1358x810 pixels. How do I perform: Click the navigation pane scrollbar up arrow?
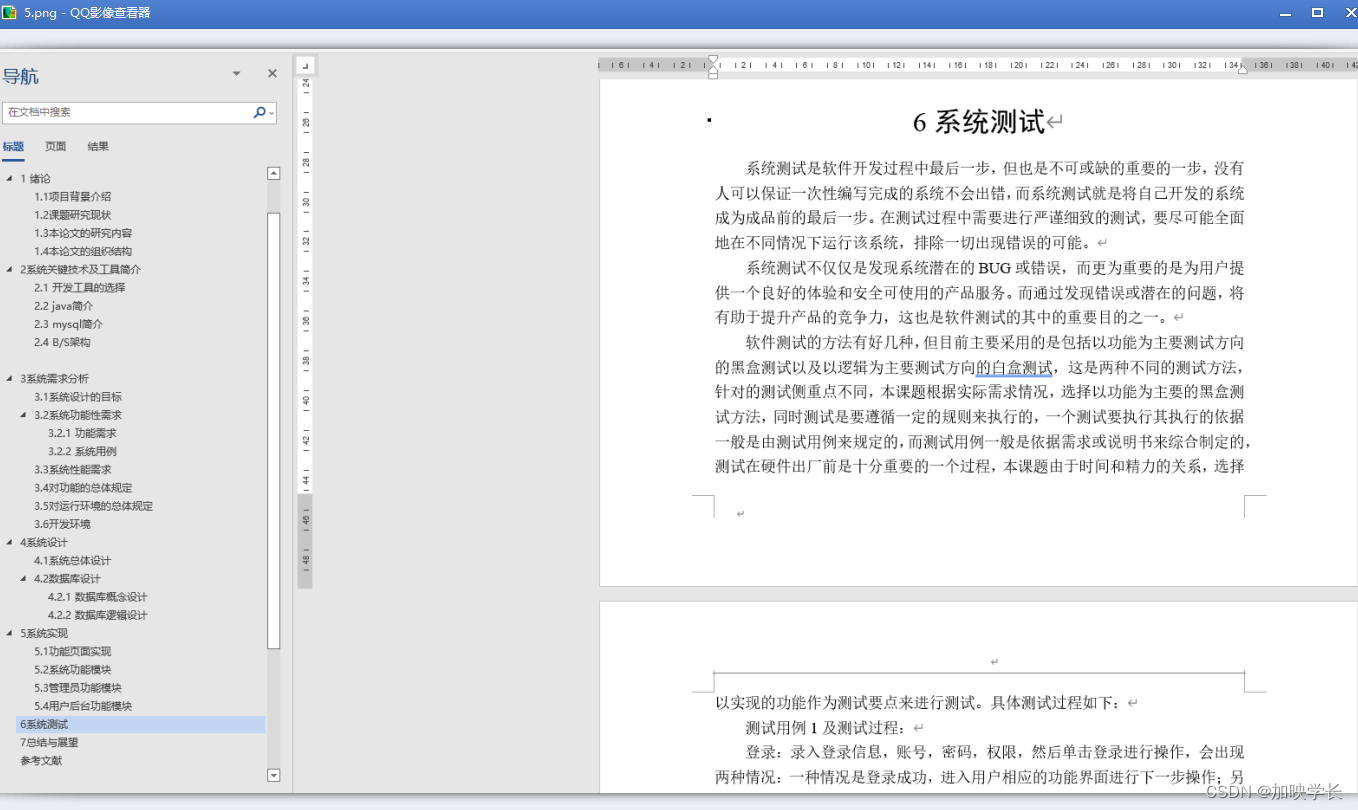tap(272, 172)
